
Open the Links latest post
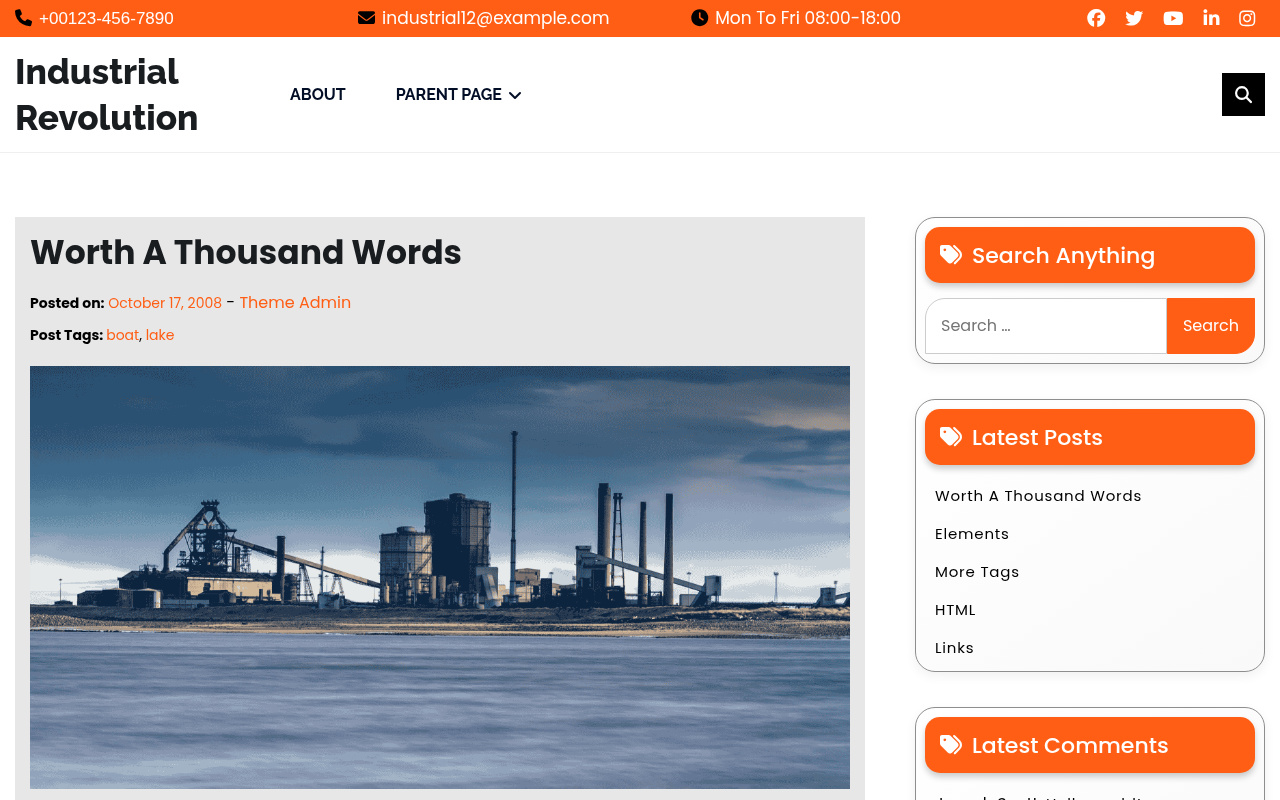[x=954, y=648]
